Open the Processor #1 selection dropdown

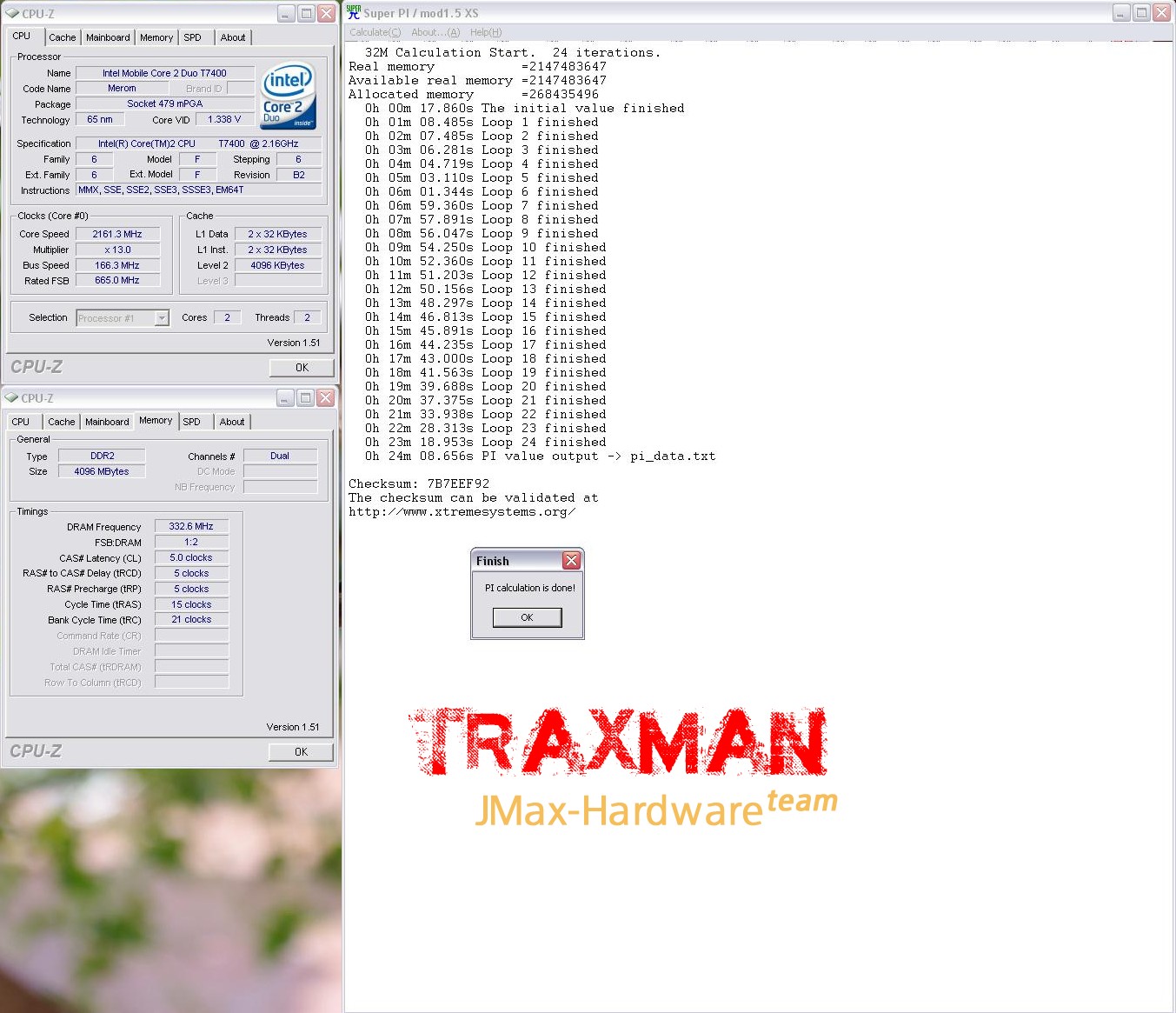[162, 318]
